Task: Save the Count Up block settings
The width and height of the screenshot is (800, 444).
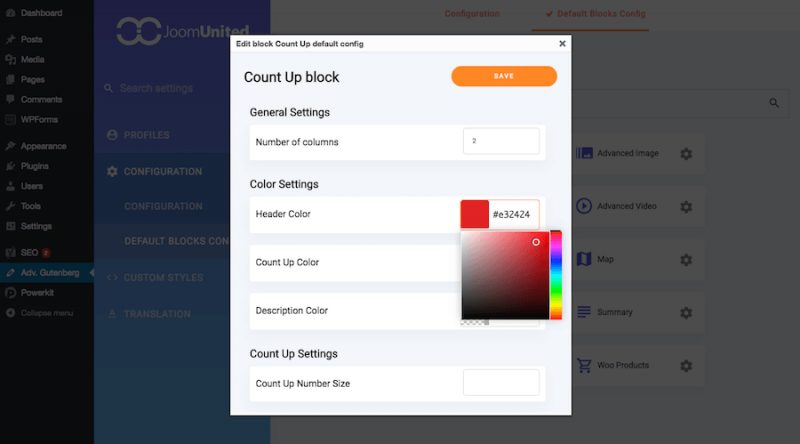Action: [x=504, y=76]
